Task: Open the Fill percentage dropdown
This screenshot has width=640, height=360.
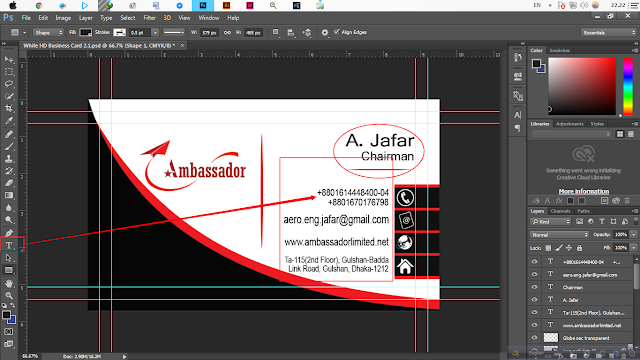Action: (633, 248)
